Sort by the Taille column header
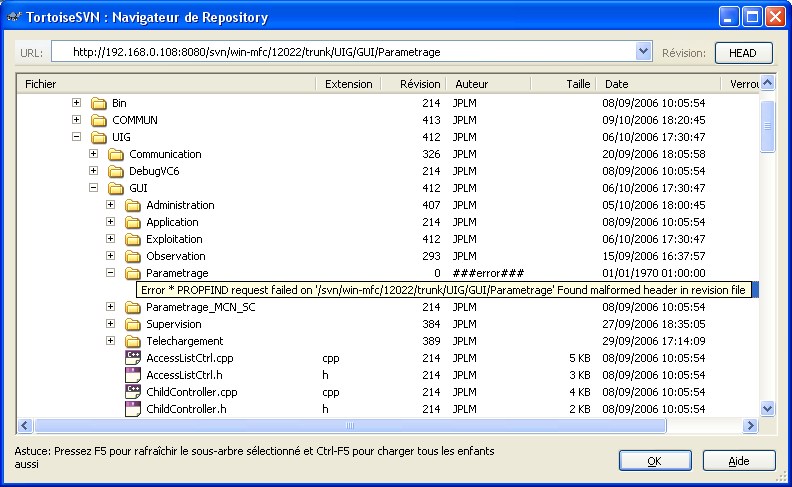The image size is (792, 487). pyautogui.click(x=564, y=84)
